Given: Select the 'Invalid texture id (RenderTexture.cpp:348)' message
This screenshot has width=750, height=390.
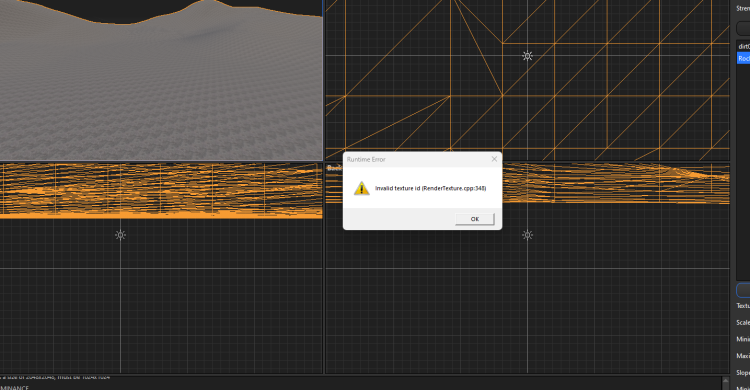Looking at the screenshot, I should [430, 188].
